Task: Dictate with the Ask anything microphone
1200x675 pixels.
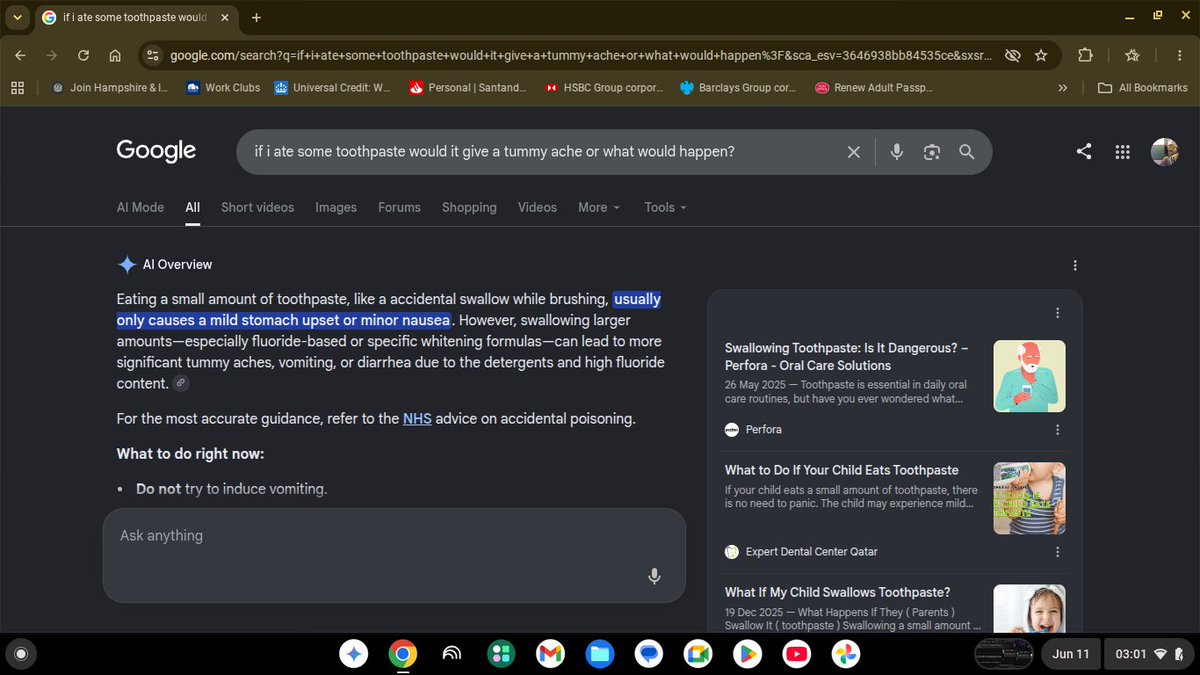Action: pyautogui.click(x=654, y=576)
